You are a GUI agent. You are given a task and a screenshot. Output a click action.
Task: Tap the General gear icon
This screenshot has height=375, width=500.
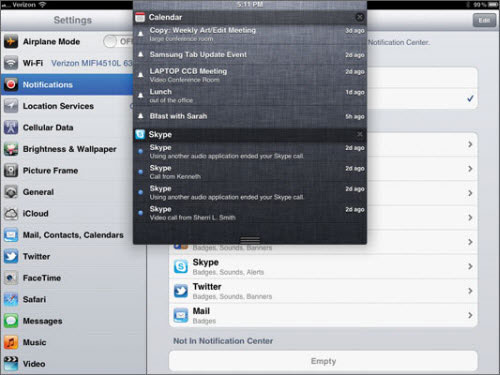point(11,192)
